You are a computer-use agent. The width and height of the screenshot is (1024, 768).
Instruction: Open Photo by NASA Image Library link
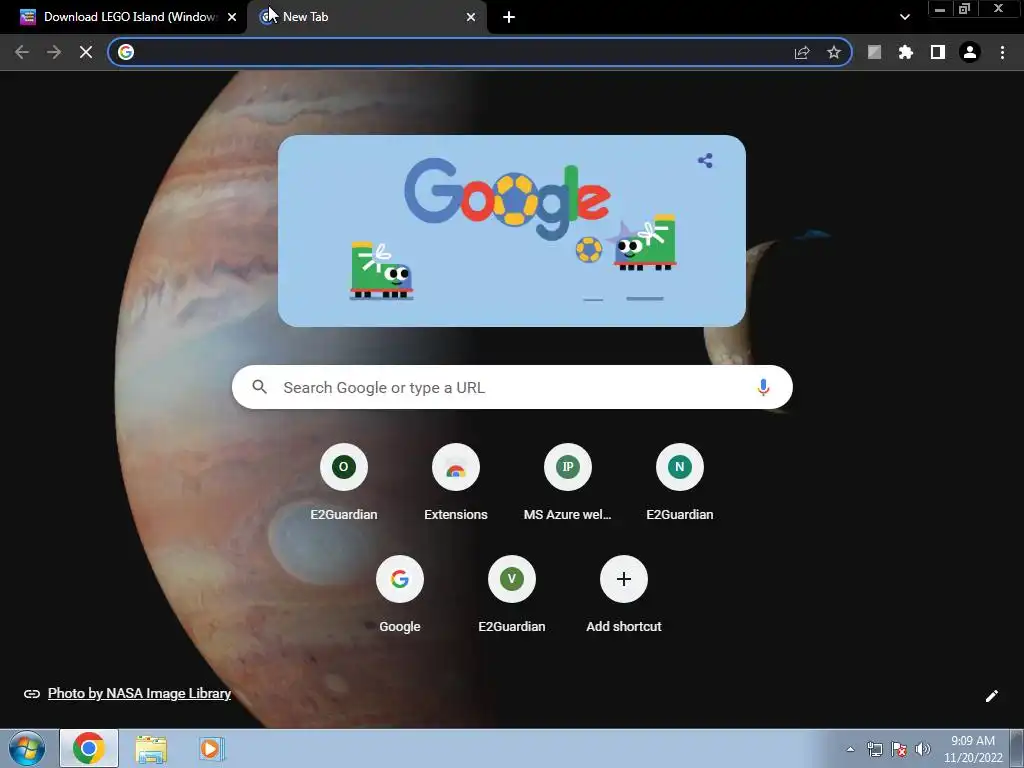139,694
